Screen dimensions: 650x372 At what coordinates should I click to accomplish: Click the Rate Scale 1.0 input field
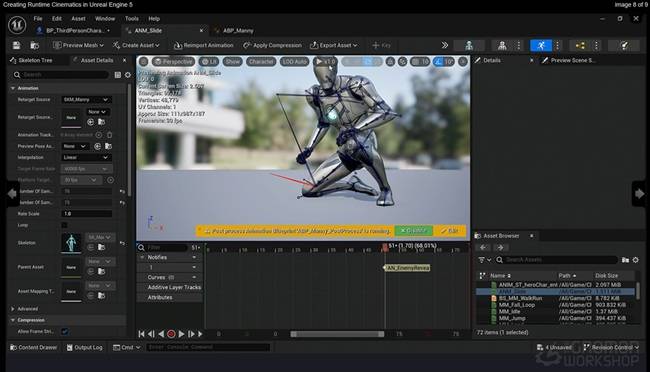click(86, 214)
